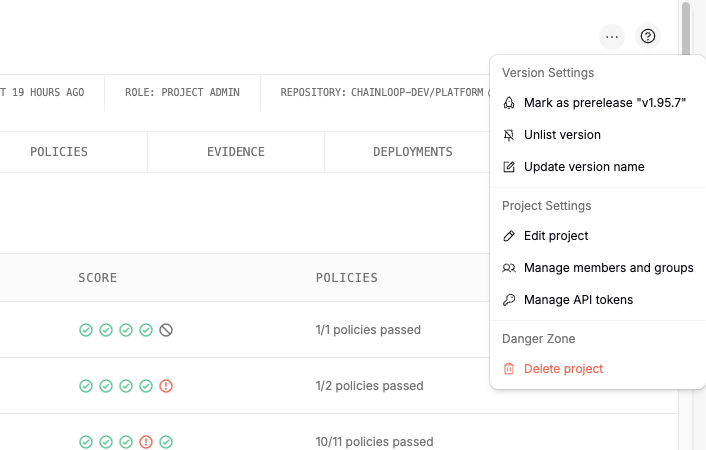706x450 pixels.
Task: Click the key icon beside Manage API tokens
Action: pyautogui.click(x=509, y=300)
